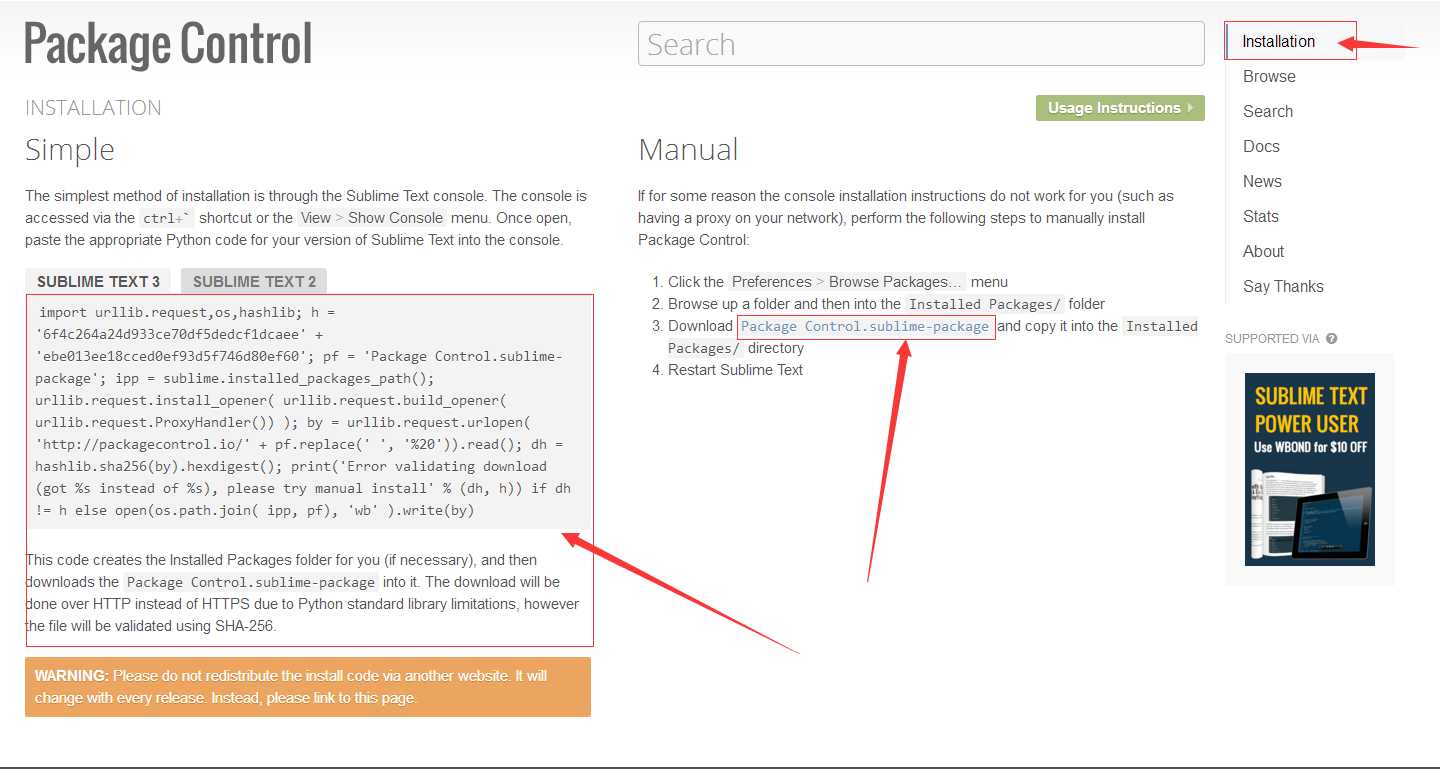Open the About nav link

coord(1264,251)
